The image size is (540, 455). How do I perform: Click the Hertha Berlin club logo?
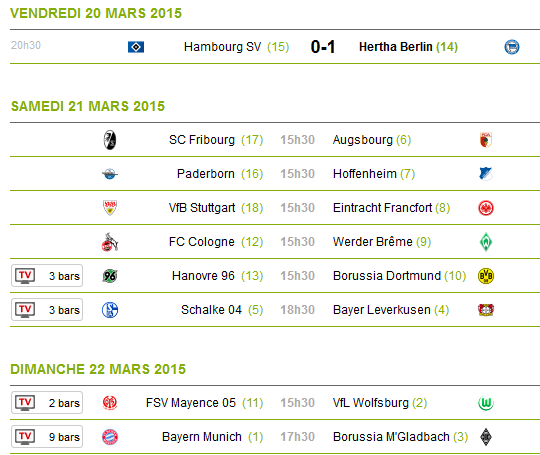coord(512,47)
